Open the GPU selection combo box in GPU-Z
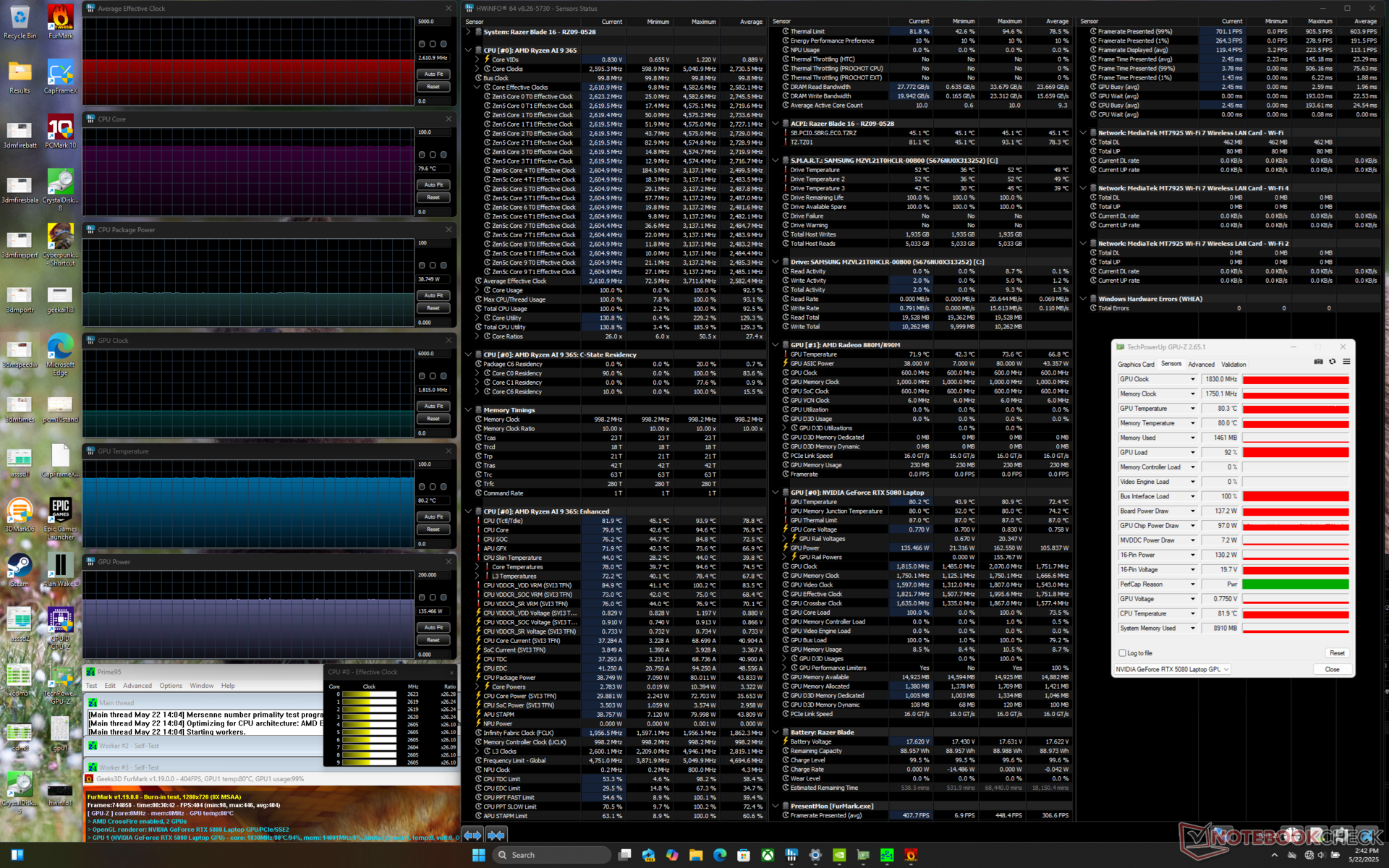1389x868 pixels. point(1172,670)
